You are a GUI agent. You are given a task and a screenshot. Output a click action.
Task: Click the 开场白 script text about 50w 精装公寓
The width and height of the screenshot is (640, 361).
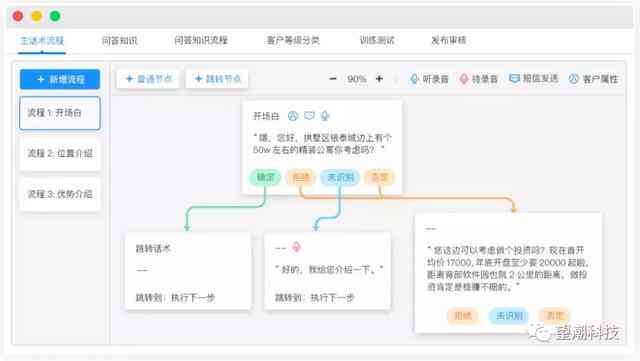[x=322, y=144]
